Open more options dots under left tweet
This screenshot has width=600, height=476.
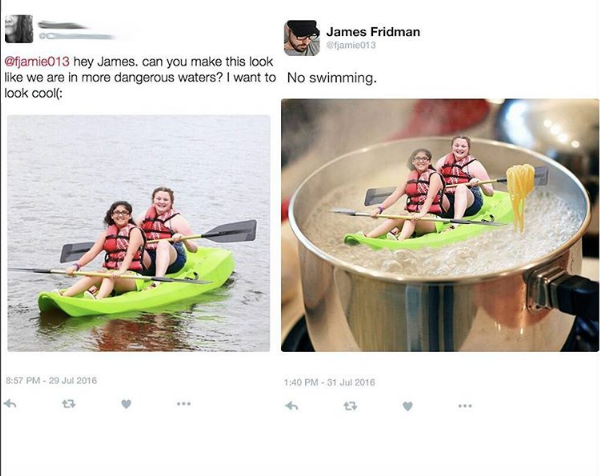coord(184,403)
